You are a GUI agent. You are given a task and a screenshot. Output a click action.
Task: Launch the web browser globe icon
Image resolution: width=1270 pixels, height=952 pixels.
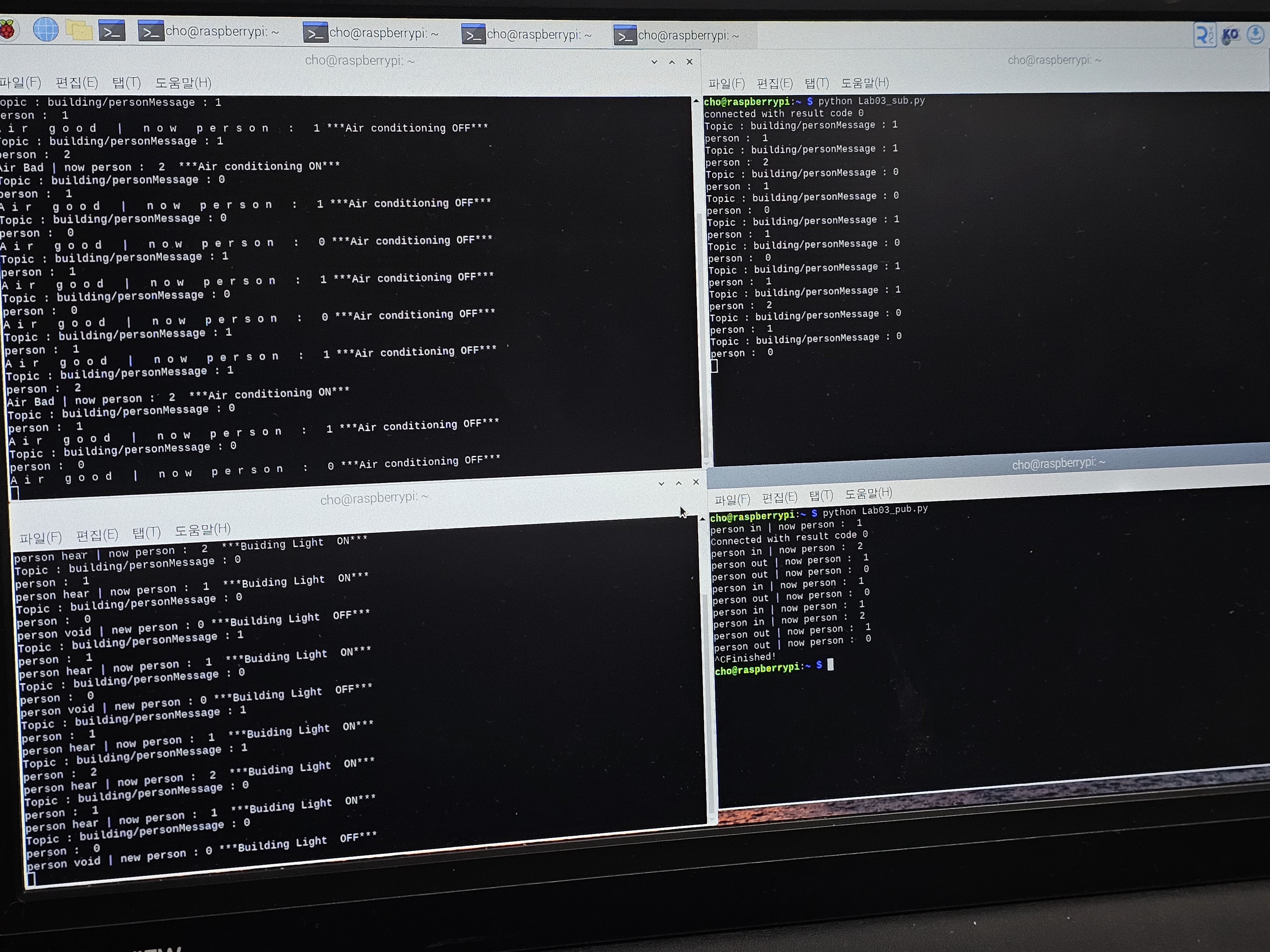tap(45, 29)
